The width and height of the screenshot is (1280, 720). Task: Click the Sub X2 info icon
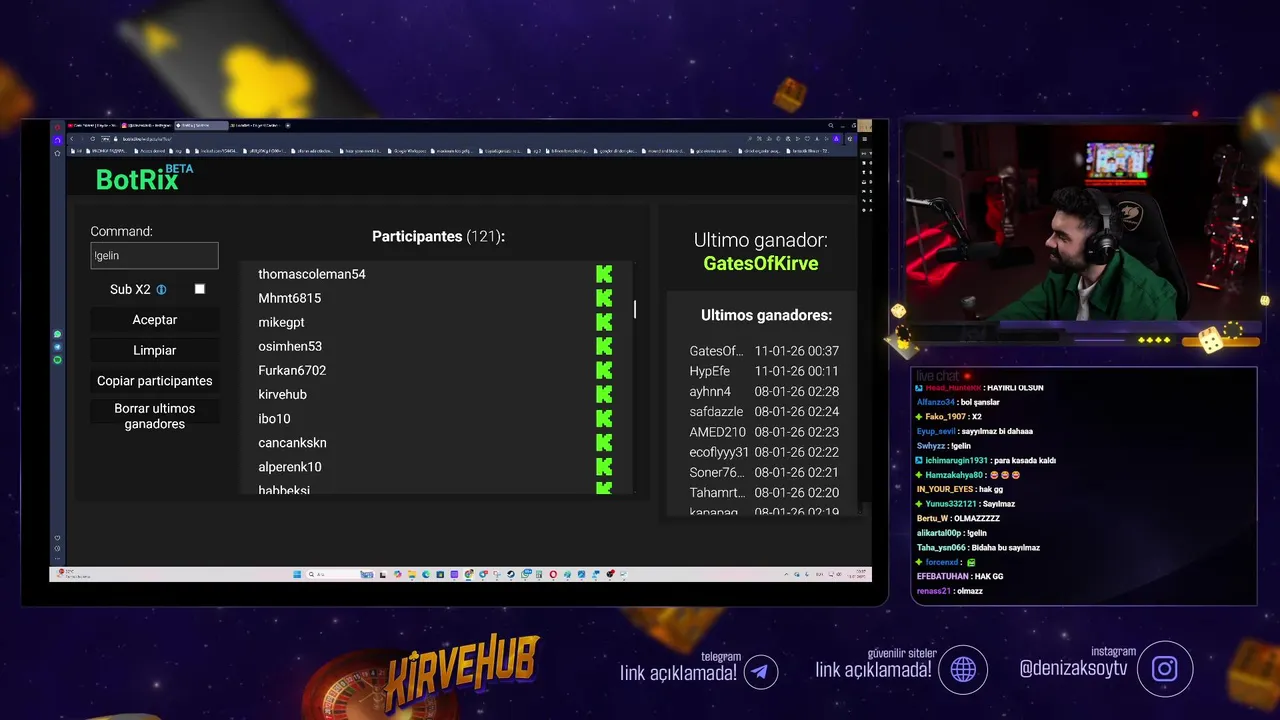pyautogui.click(x=161, y=290)
